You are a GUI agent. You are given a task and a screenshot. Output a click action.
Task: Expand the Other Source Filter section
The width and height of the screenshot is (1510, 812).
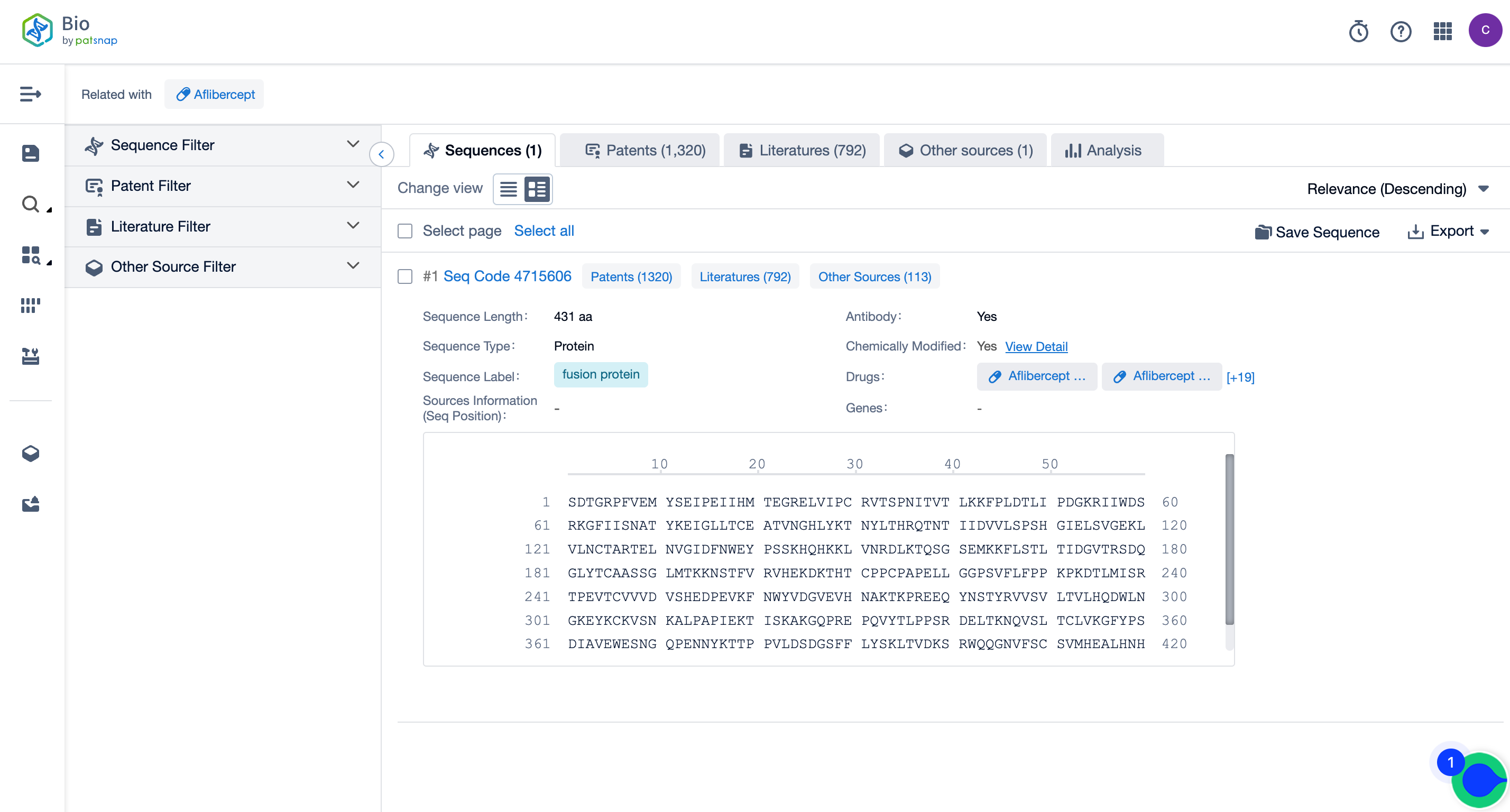(x=353, y=266)
